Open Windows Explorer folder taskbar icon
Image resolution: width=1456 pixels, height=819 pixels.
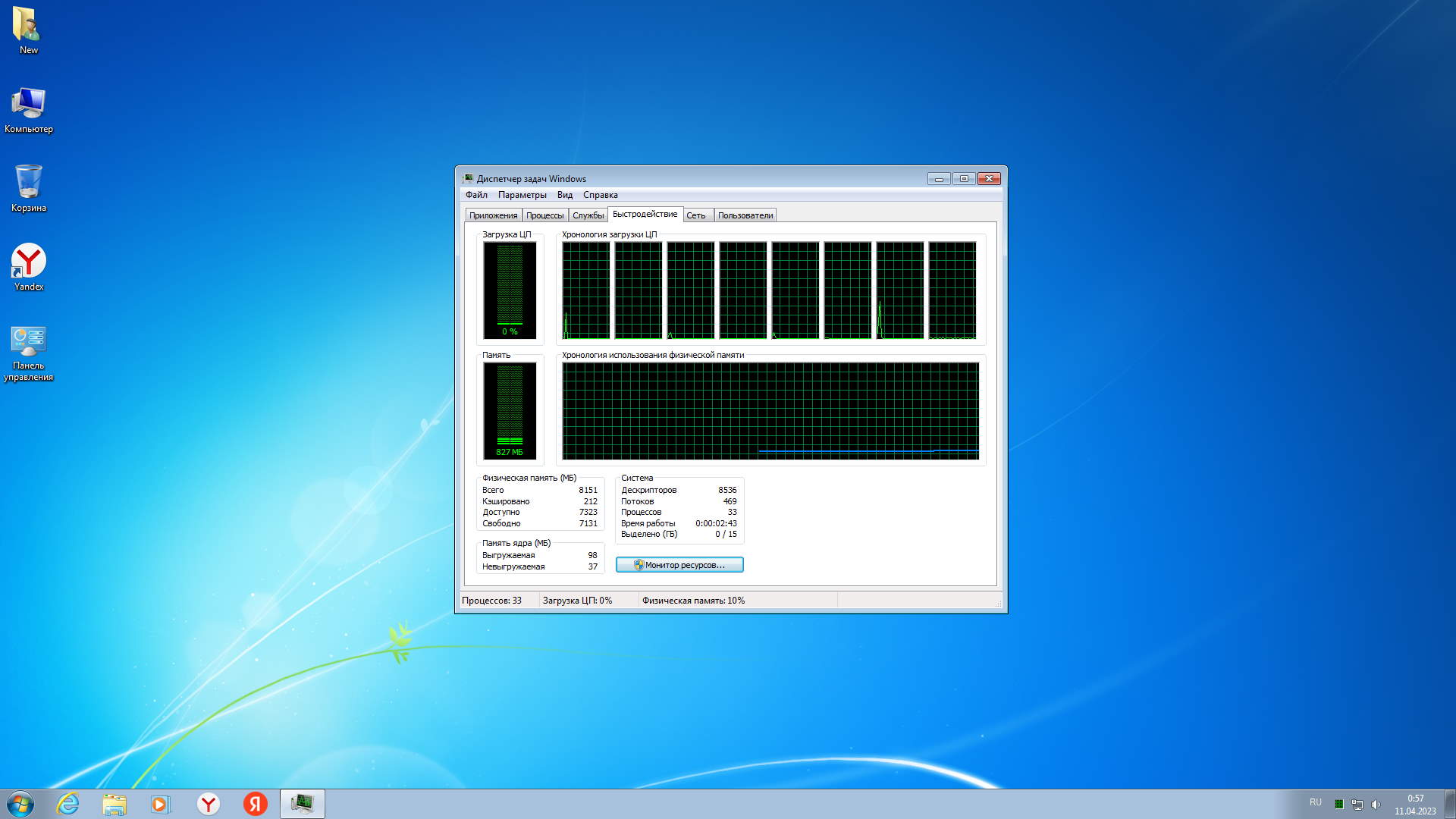[115, 804]
